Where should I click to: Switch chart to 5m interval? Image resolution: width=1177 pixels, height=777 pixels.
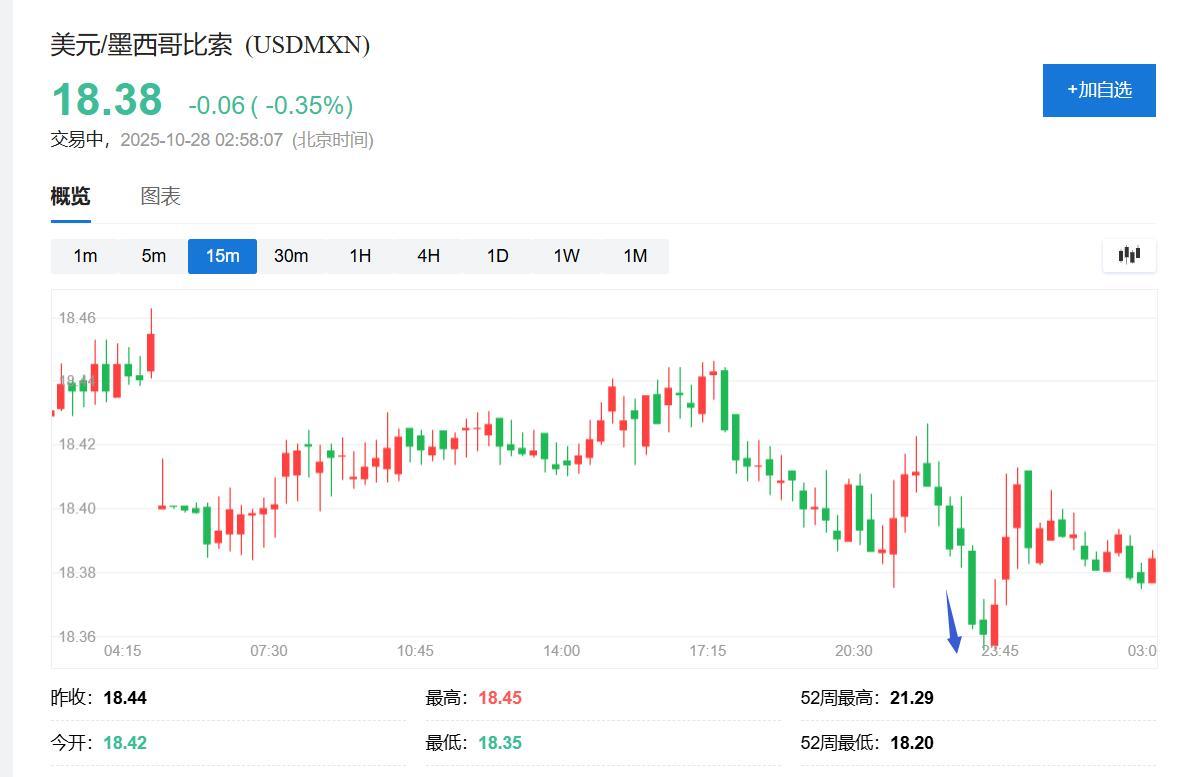coord(153,256)
